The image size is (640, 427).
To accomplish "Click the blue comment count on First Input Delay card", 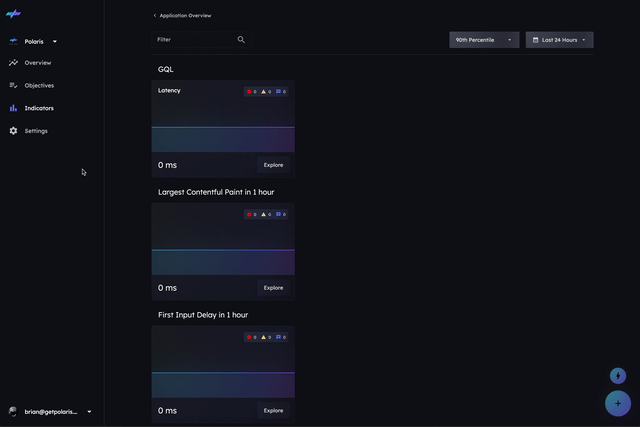I will [281, 337].
